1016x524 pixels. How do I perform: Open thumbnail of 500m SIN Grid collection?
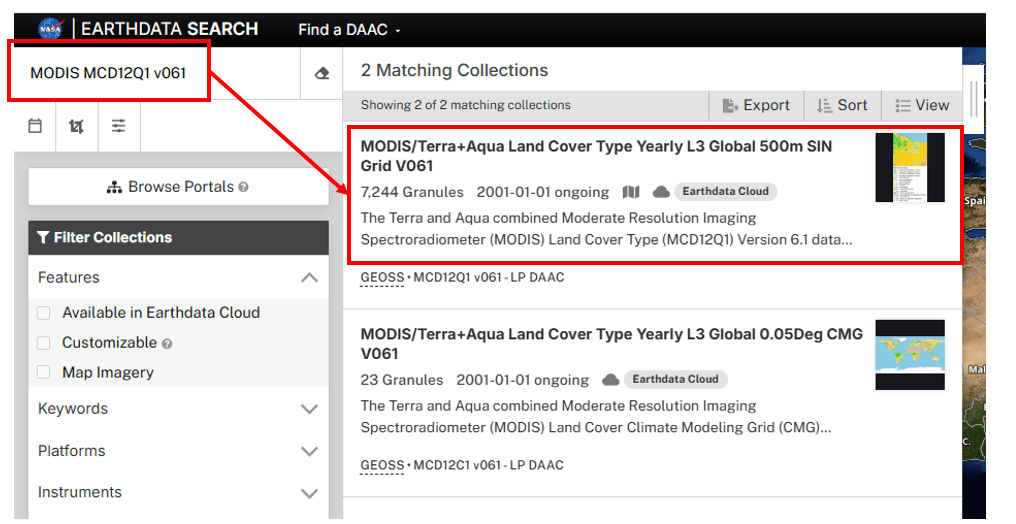[910, 168]
